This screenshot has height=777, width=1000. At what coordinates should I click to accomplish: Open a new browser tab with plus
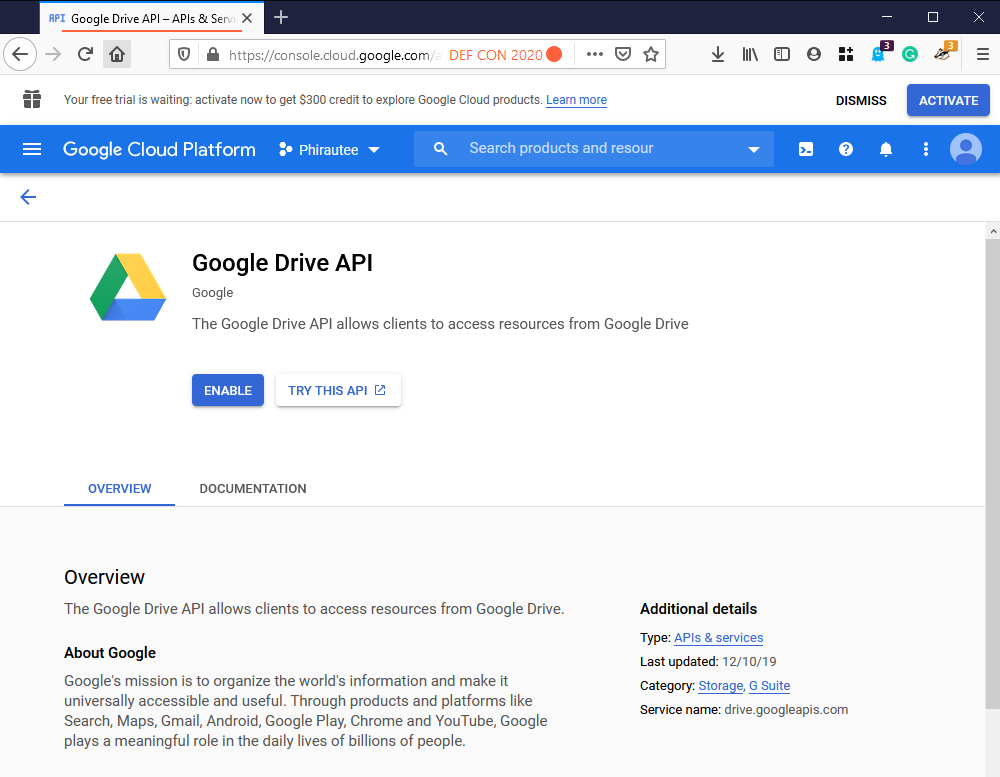pos(281,17)
